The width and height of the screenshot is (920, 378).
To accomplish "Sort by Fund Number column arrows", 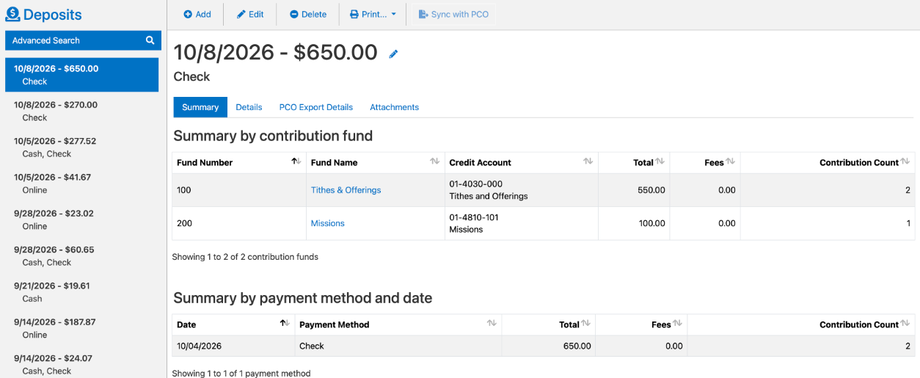I will tap(297, 162).
